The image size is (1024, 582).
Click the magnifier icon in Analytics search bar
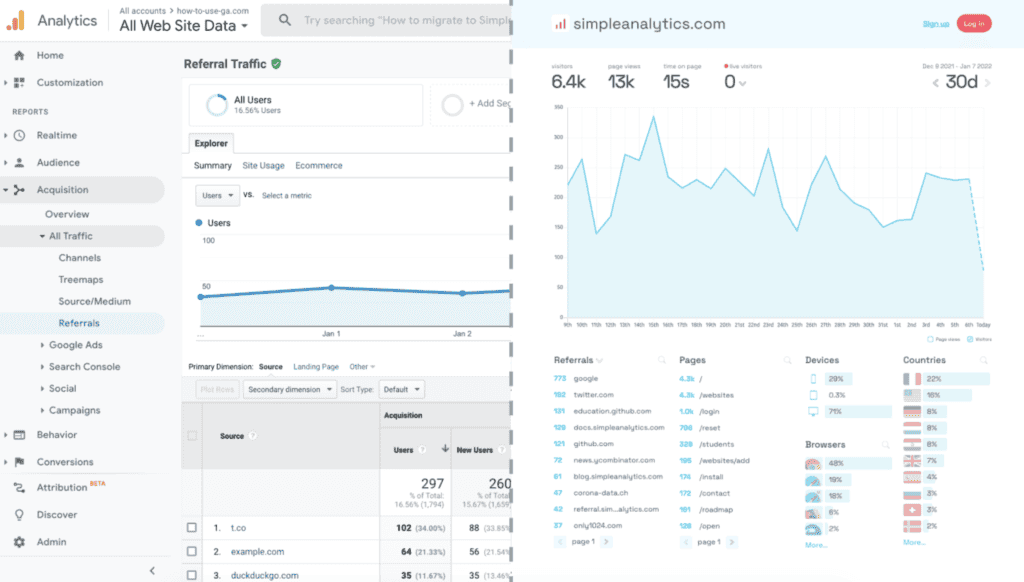285,20
